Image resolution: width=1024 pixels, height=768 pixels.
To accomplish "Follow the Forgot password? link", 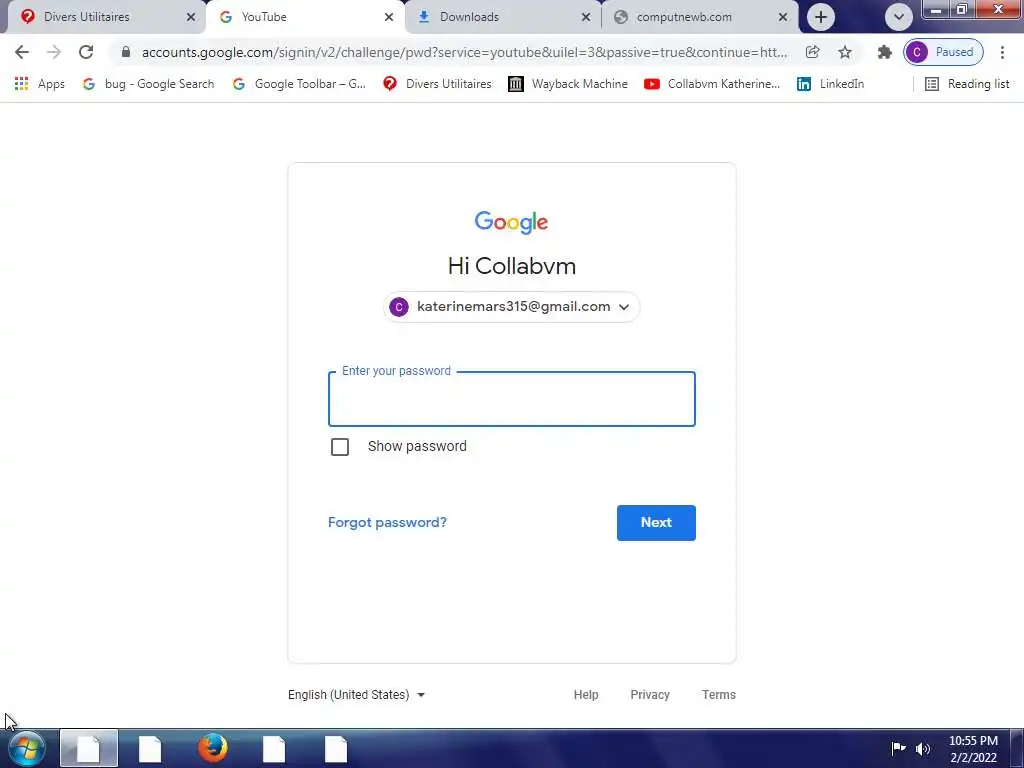I will coord(387,522).
